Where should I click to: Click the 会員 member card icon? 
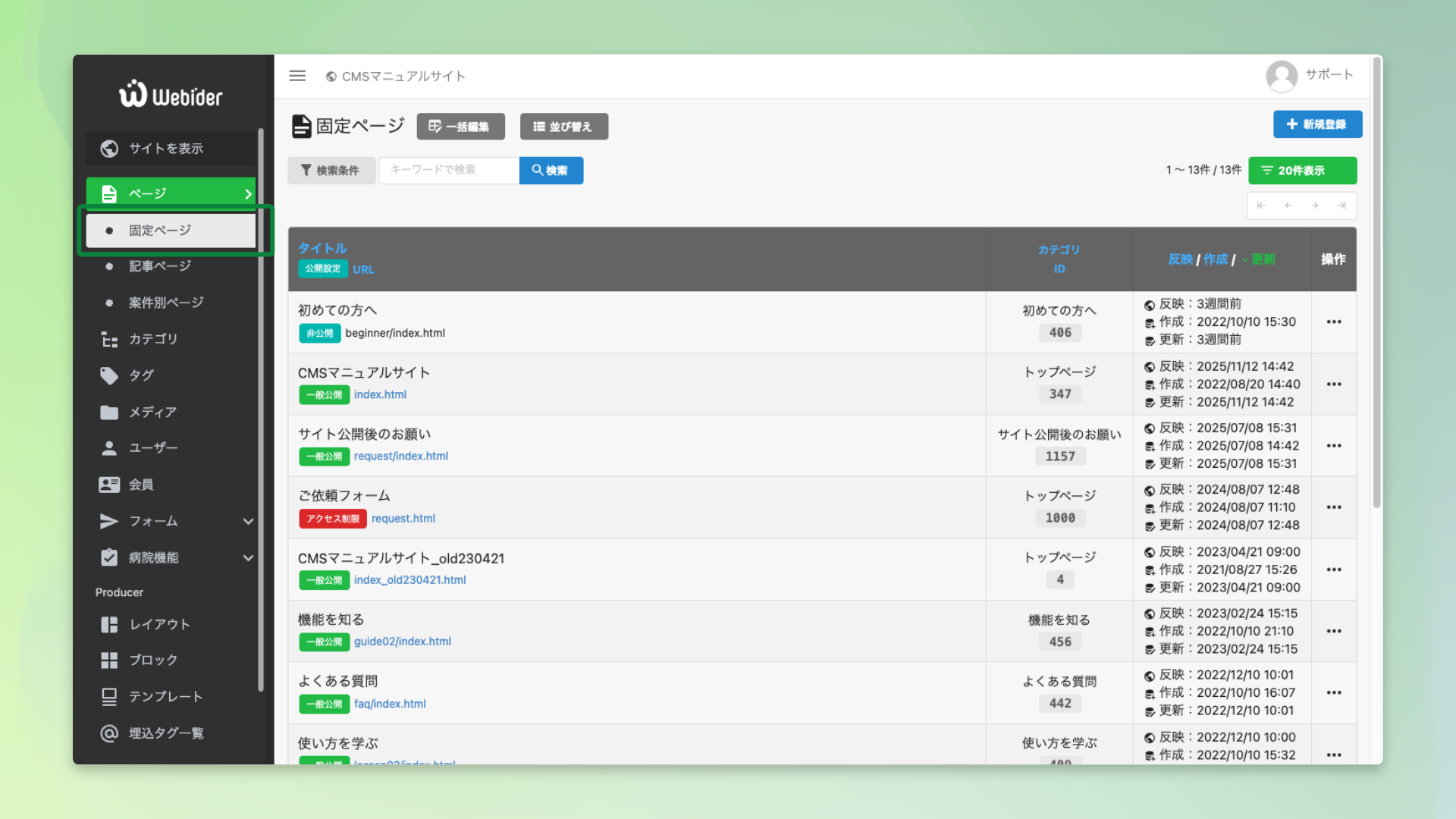click(109, 485)
